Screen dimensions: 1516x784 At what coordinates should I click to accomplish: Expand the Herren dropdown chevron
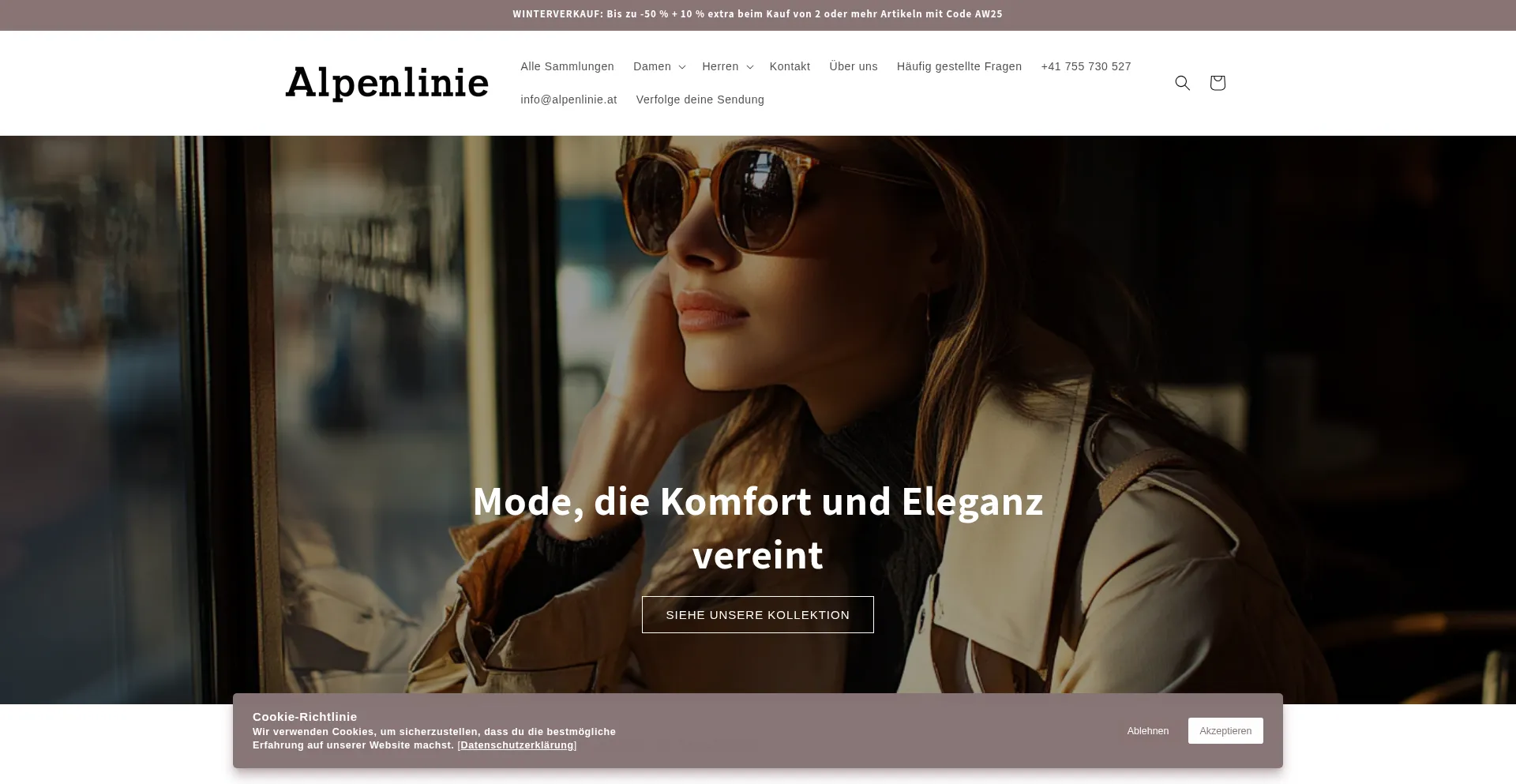pos(750,67)
